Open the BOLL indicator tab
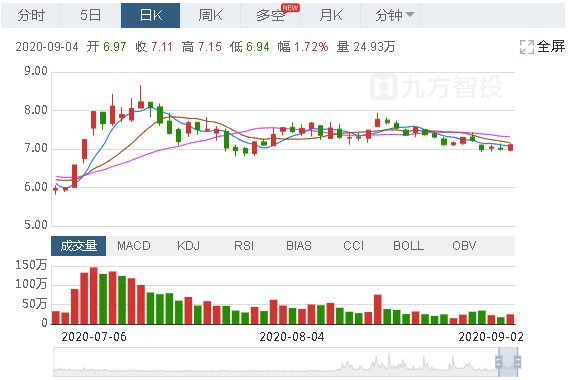Image resolution: width=572 pixels, height=380 pixels. click(x=409, y=246)
